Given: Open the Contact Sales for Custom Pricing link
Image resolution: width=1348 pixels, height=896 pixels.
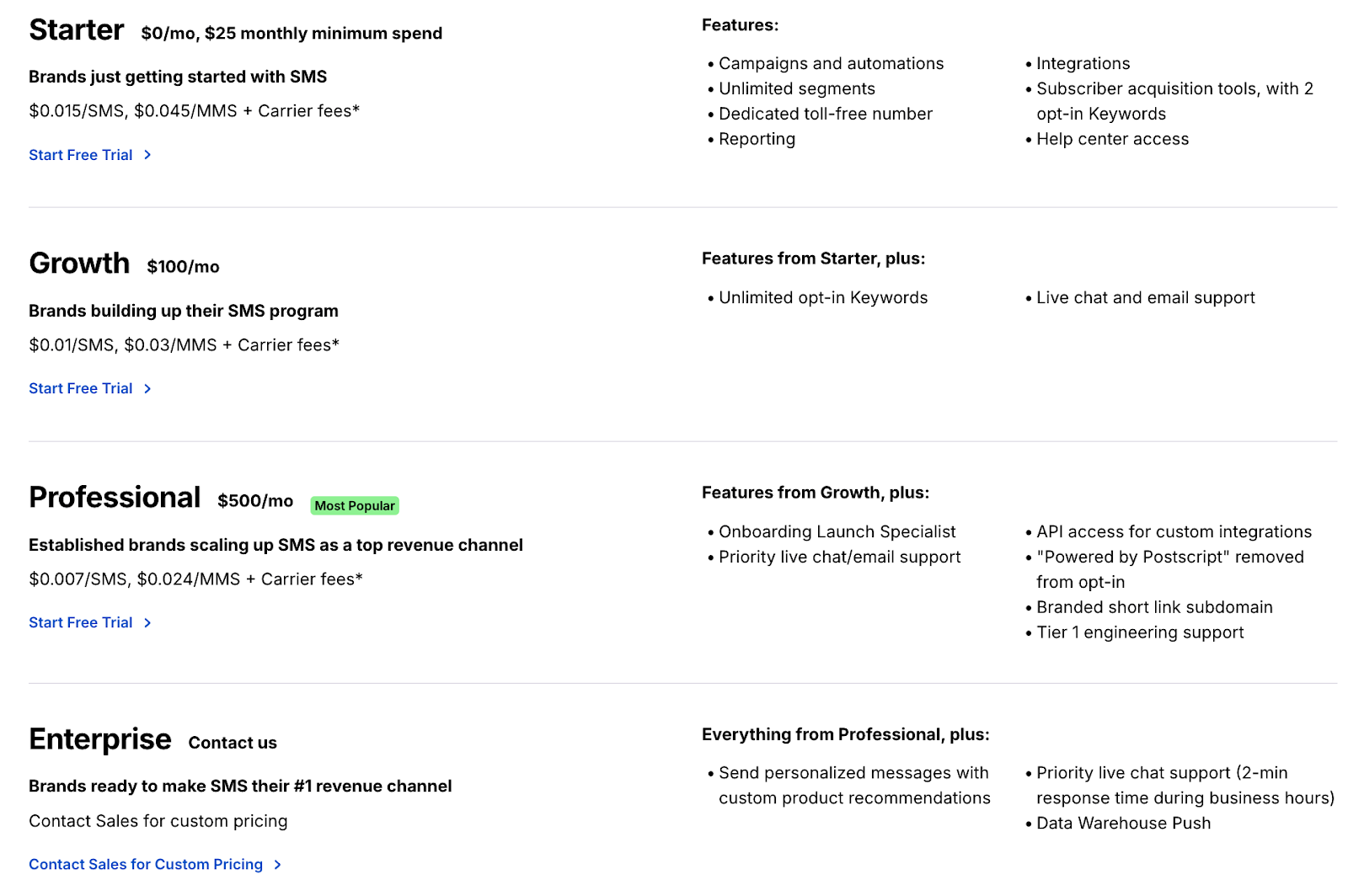Looking at the screenshot, I should (x=146, y=865).
